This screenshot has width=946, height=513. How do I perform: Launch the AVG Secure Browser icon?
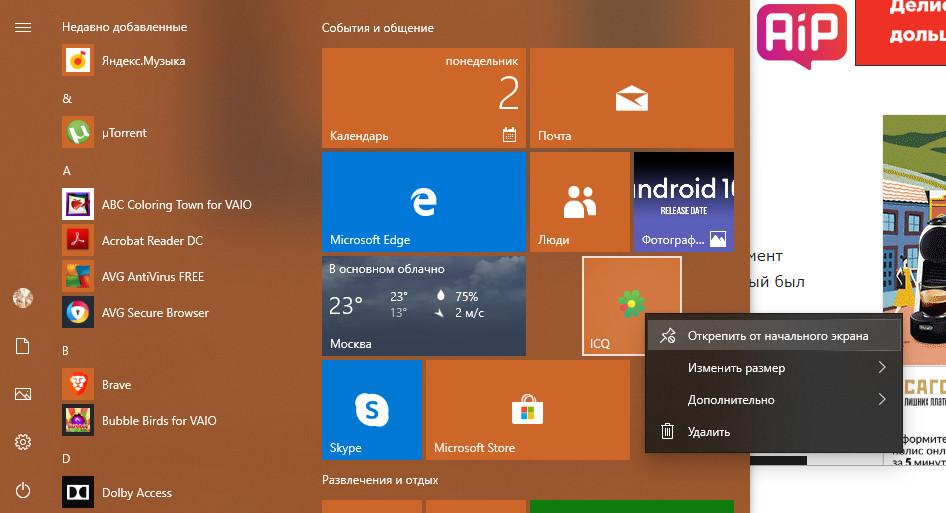point(78,312)
